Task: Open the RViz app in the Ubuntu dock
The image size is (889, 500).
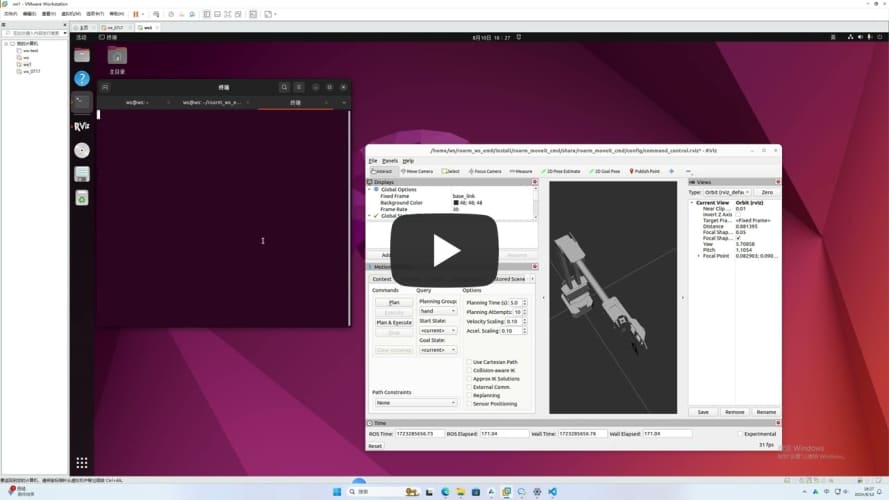Action: [x=82, y=126]
